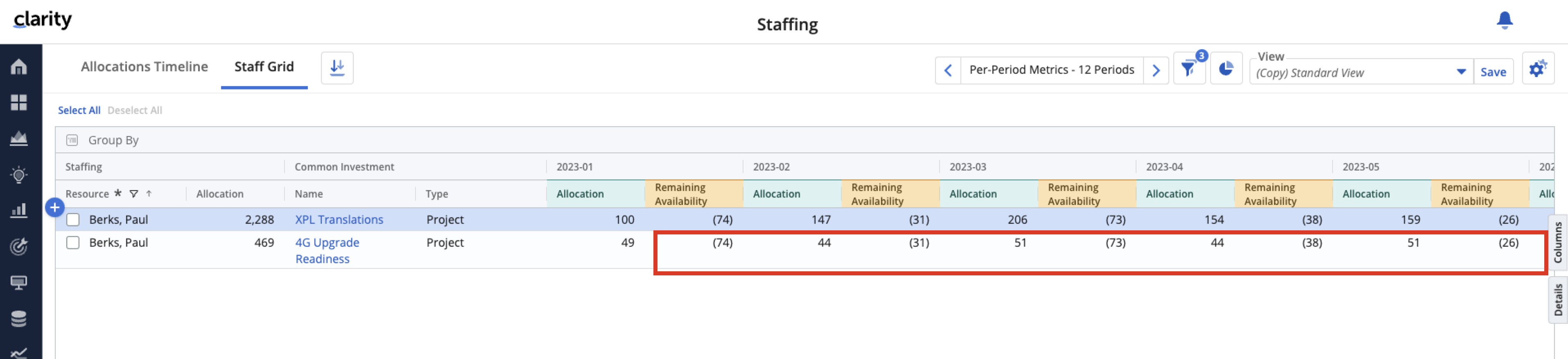Check the XPL Translations row checkbox
Image resolution: width=1568 pixels, height=359 pixels.
[73, 219]
